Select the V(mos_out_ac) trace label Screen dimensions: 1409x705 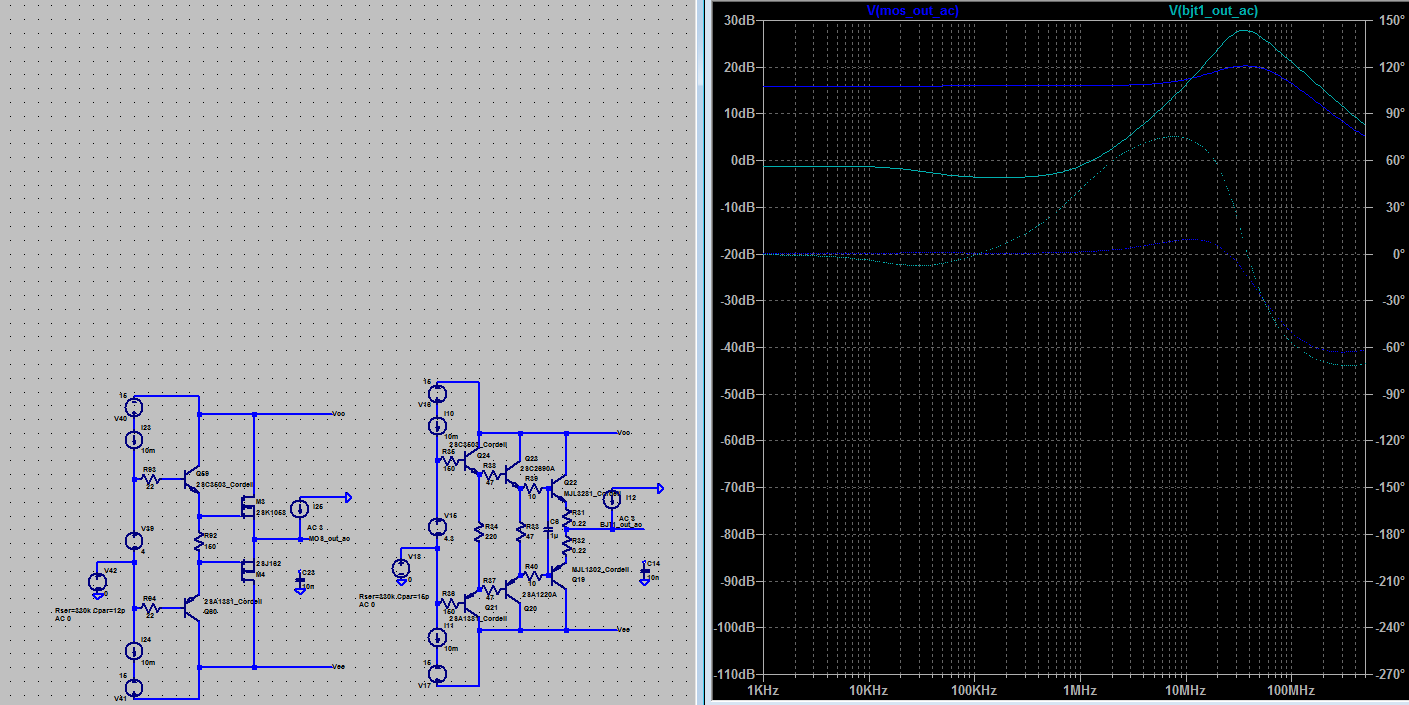pos(913,10)
